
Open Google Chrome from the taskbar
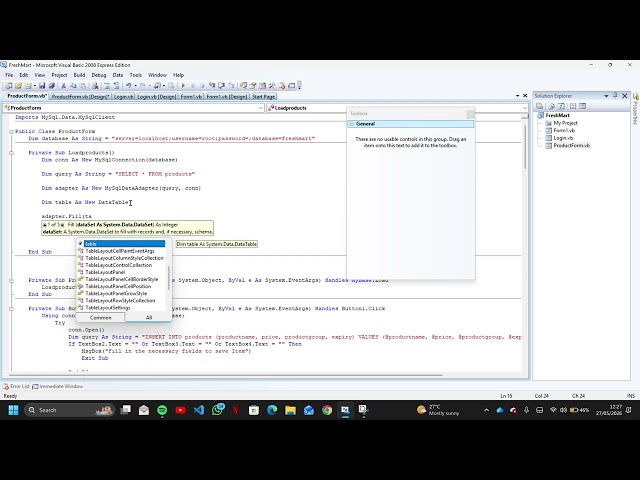tap(327, 410)
